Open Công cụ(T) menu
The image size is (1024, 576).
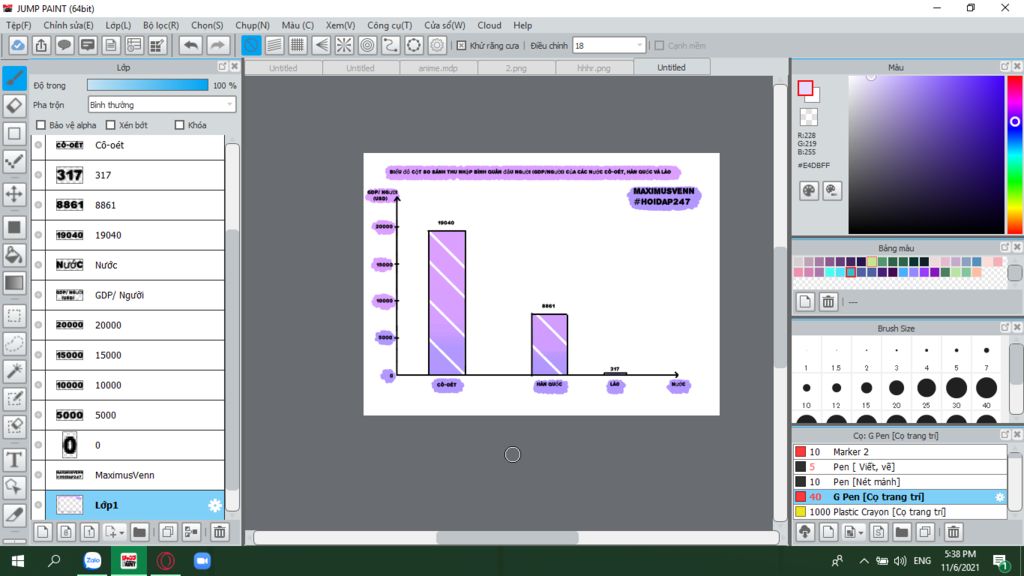389,25
